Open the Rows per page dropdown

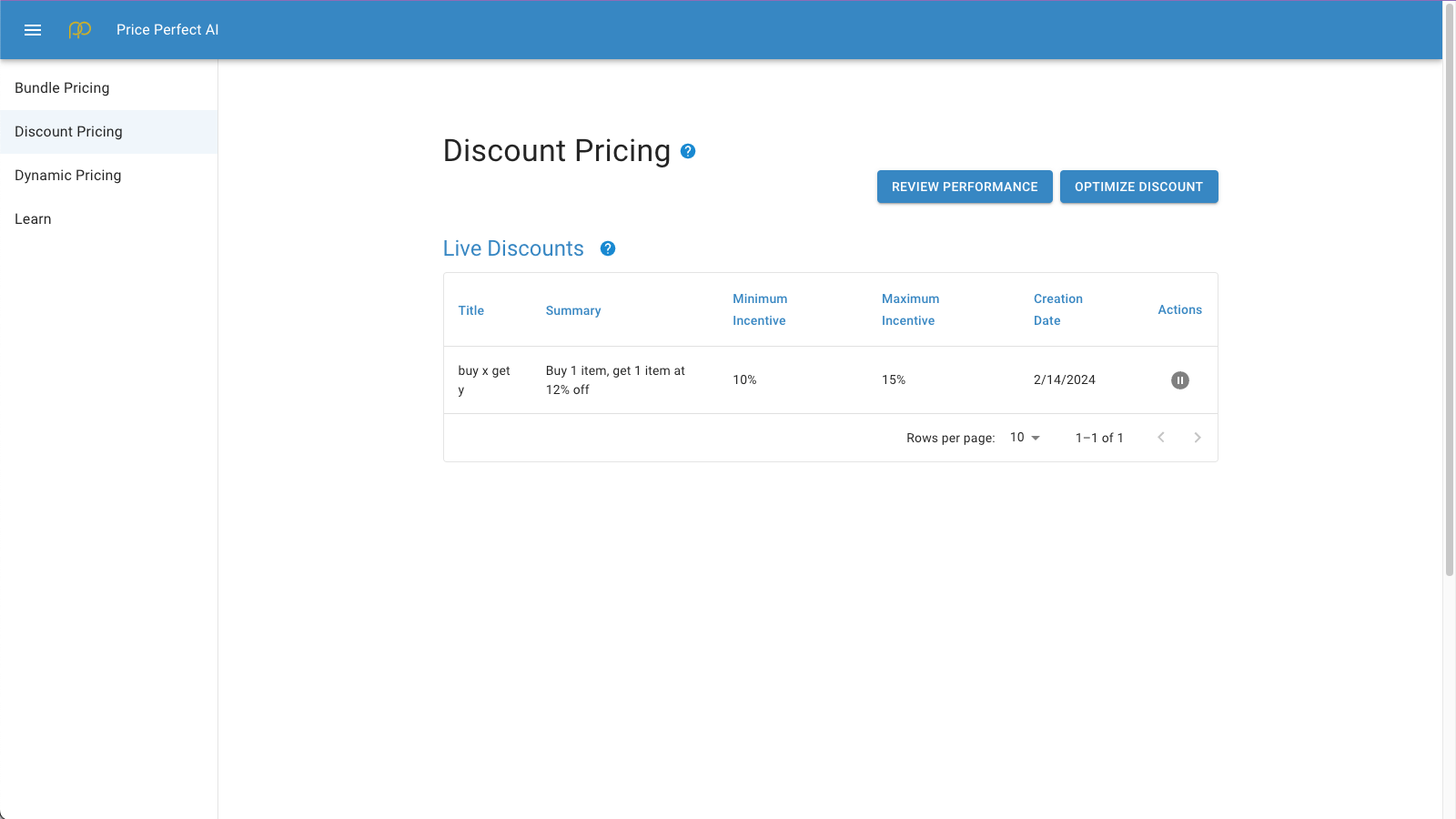pos(1025,437)
